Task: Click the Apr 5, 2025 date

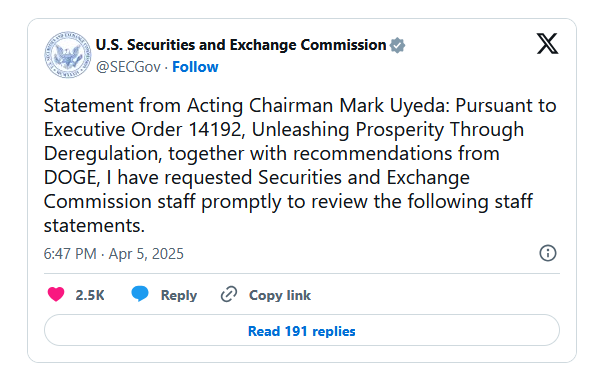Action: [x=146, y=254]
